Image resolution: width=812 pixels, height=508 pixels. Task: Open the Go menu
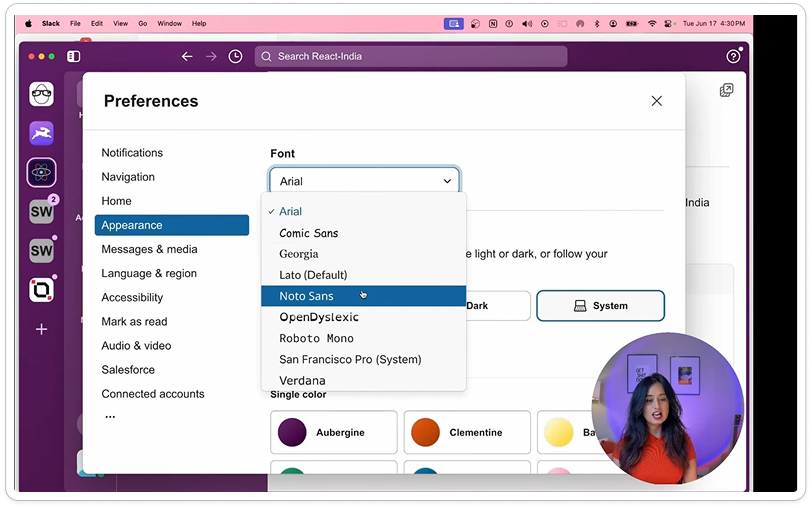click(x=143, y=23)
